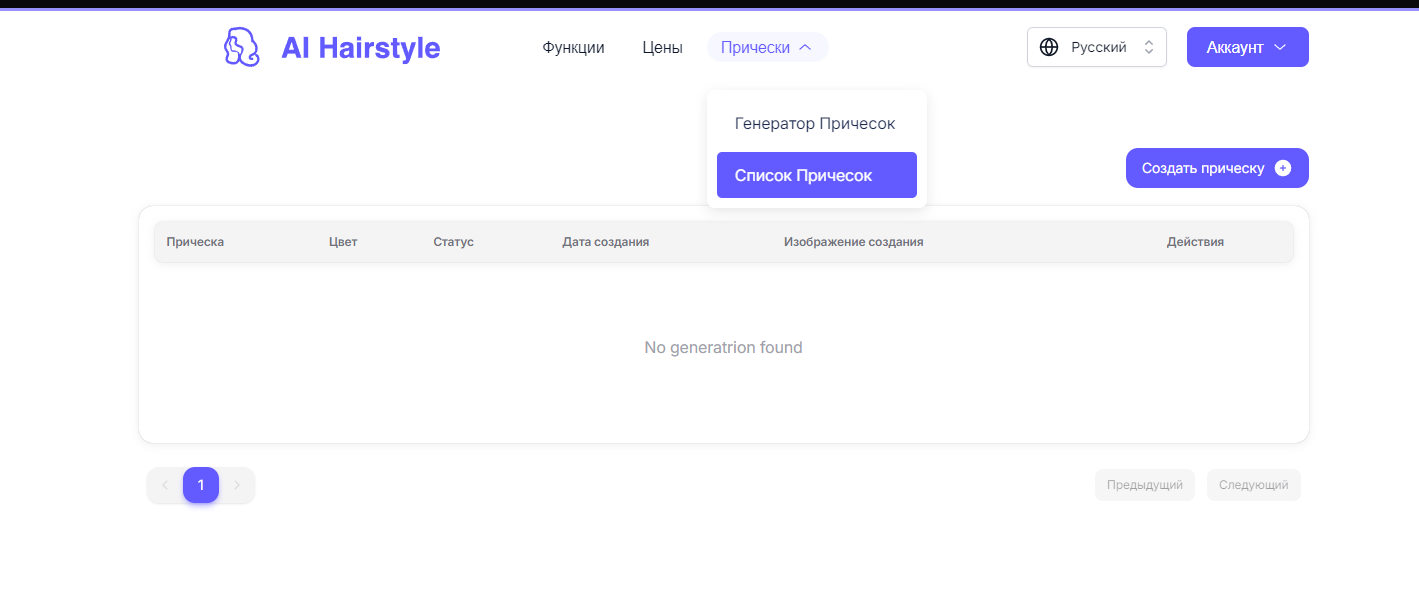The image size is (1419, 604).
Task: Click the previous page chevron arrow
Action: tap(165, 485)
